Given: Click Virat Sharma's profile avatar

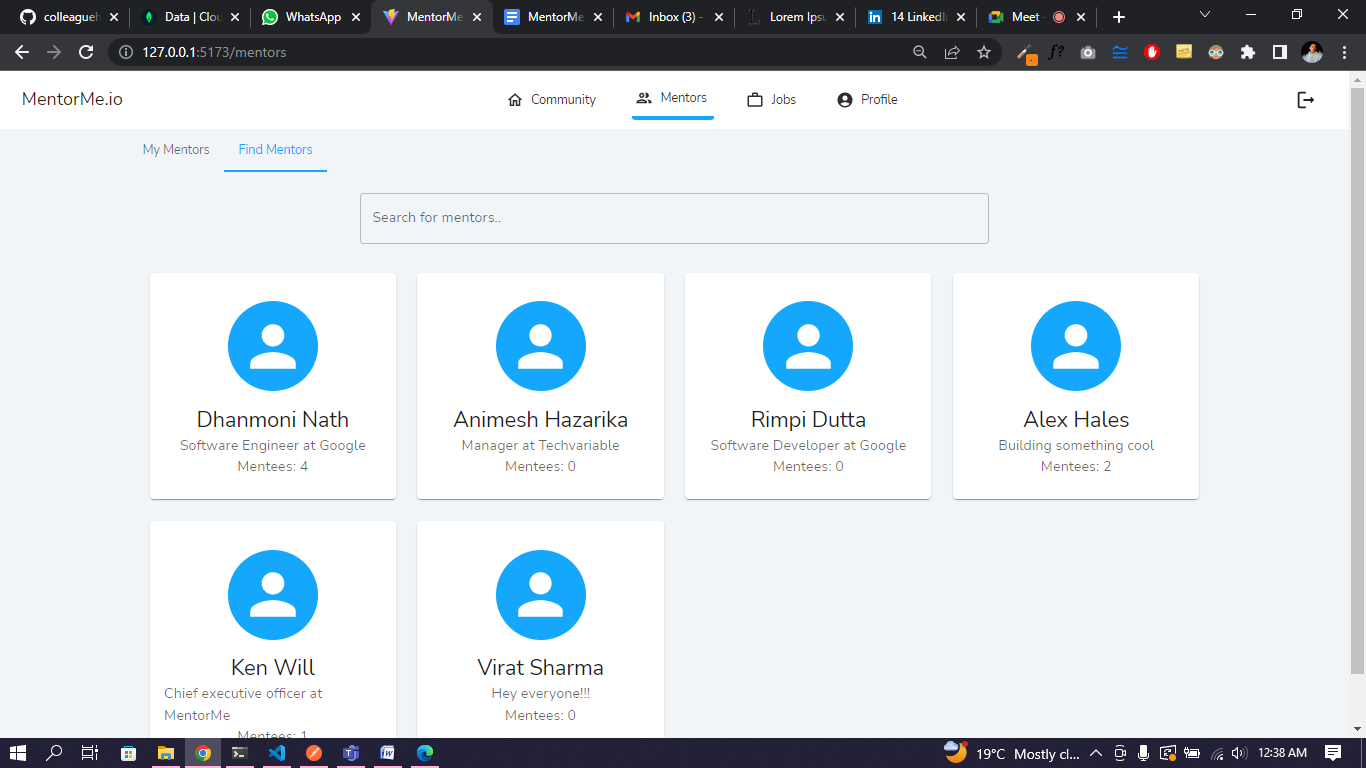Looking at the screenshot, I should 541,595.
